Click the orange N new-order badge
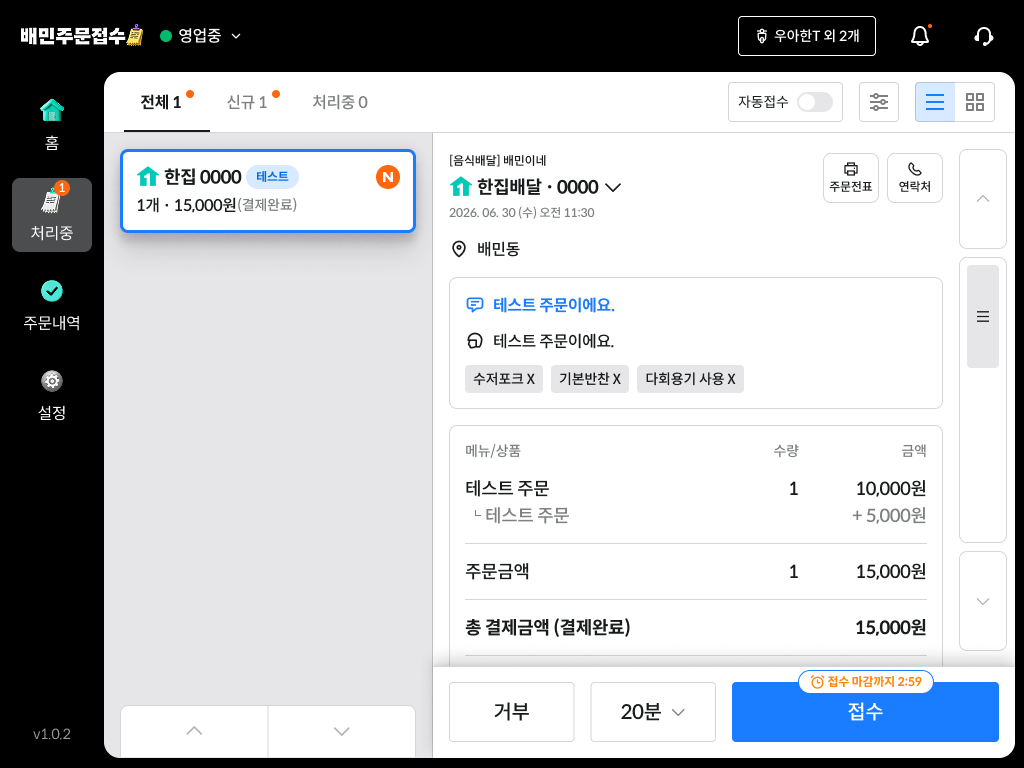 click(x=387, y=177)
